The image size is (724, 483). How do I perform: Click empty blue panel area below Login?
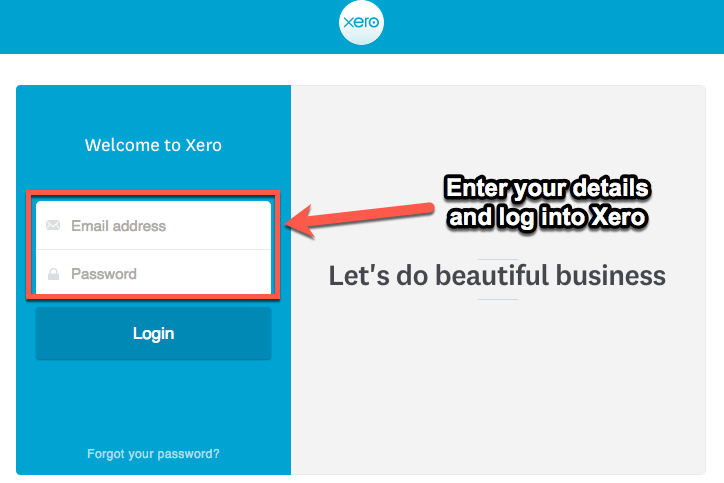click(x=153, y=402)
